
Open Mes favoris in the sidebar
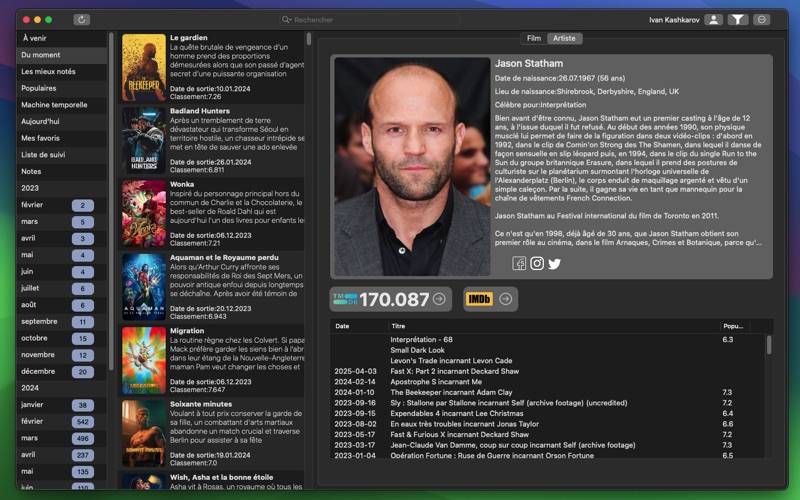[x=62, y=138]
